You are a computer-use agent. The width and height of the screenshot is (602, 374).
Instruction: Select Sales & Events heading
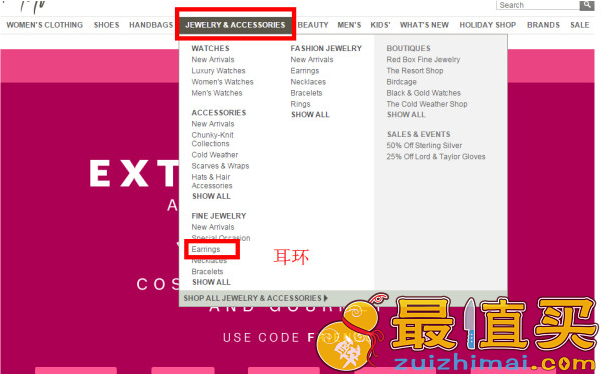(418, 134)
